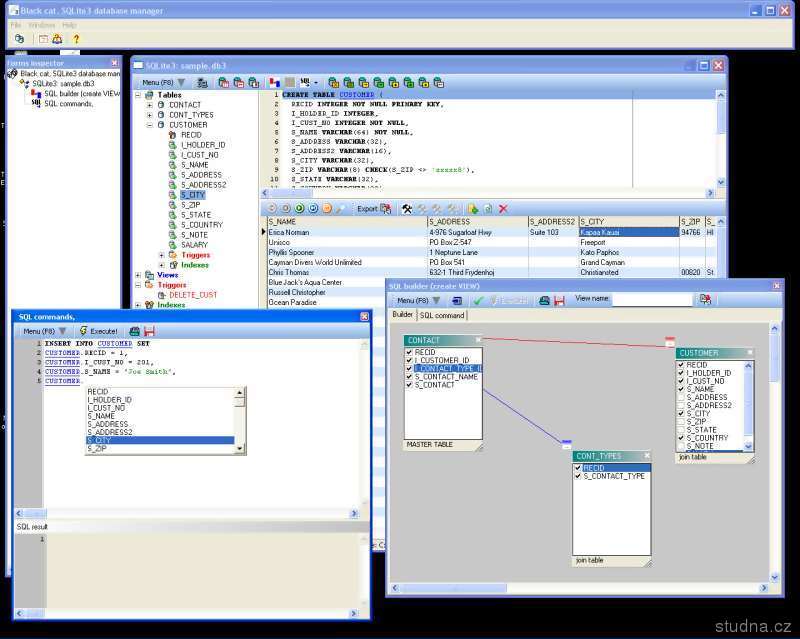Expand the CONTACT table node

tap(150, 105)
